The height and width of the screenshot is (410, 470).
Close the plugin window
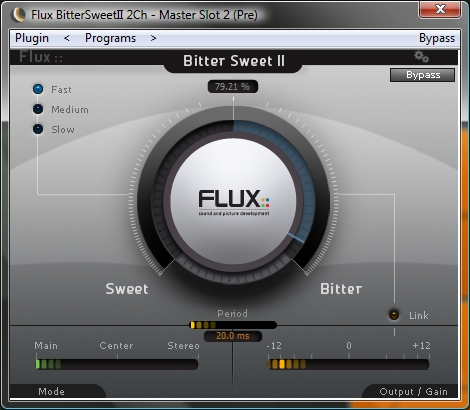click(x=440, y=9)
